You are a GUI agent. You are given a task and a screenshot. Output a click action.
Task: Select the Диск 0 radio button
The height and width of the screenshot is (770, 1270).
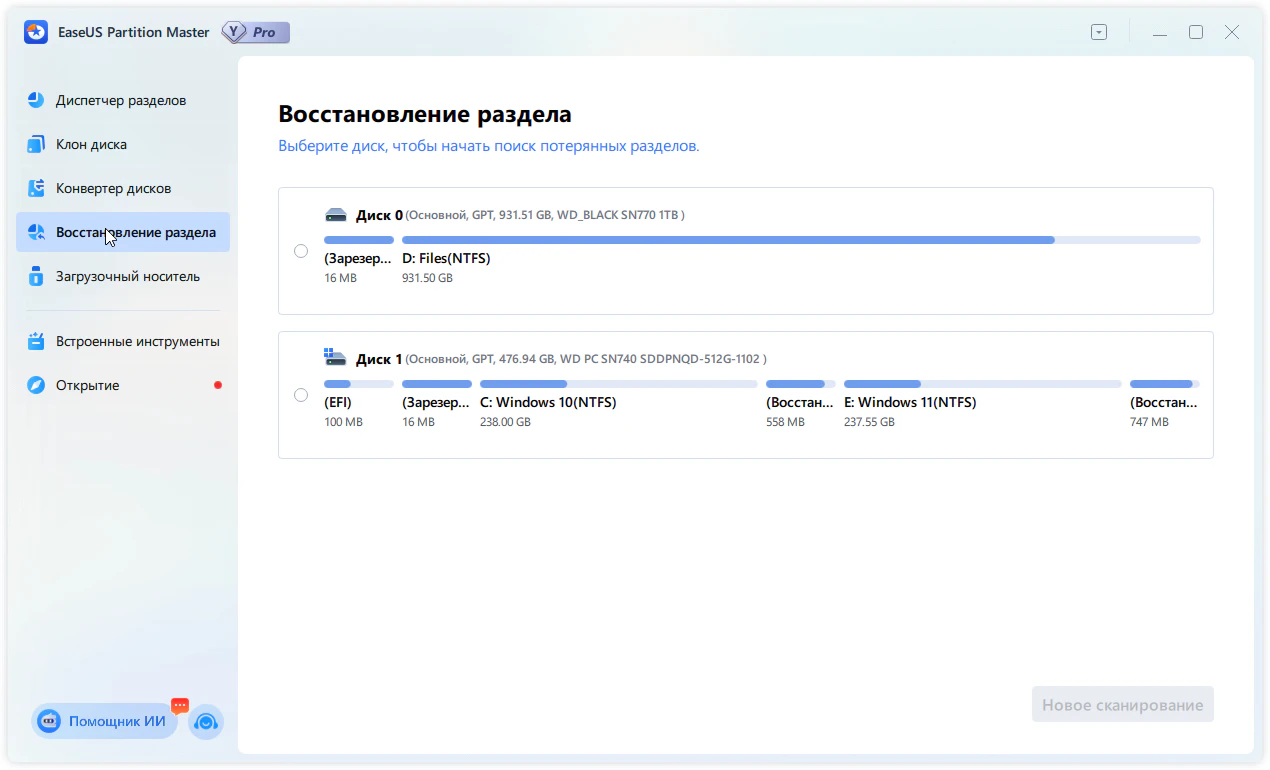click(301, 251)
